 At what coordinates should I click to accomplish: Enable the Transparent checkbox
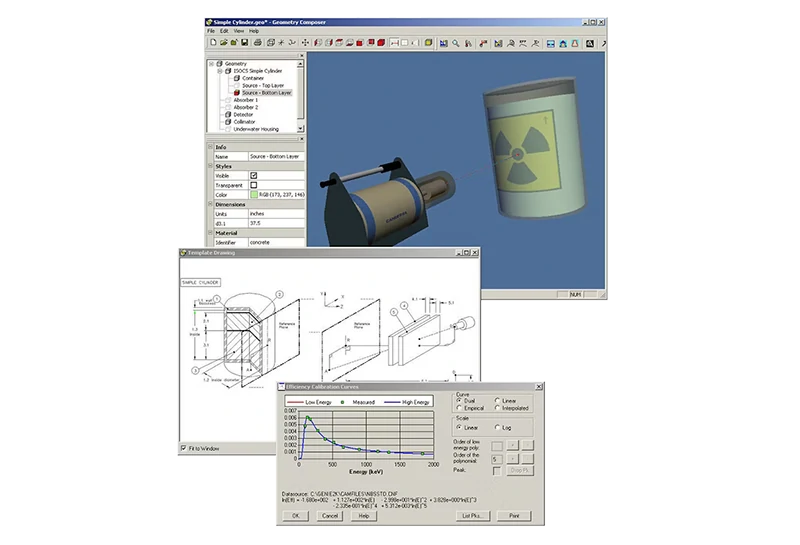254,185
